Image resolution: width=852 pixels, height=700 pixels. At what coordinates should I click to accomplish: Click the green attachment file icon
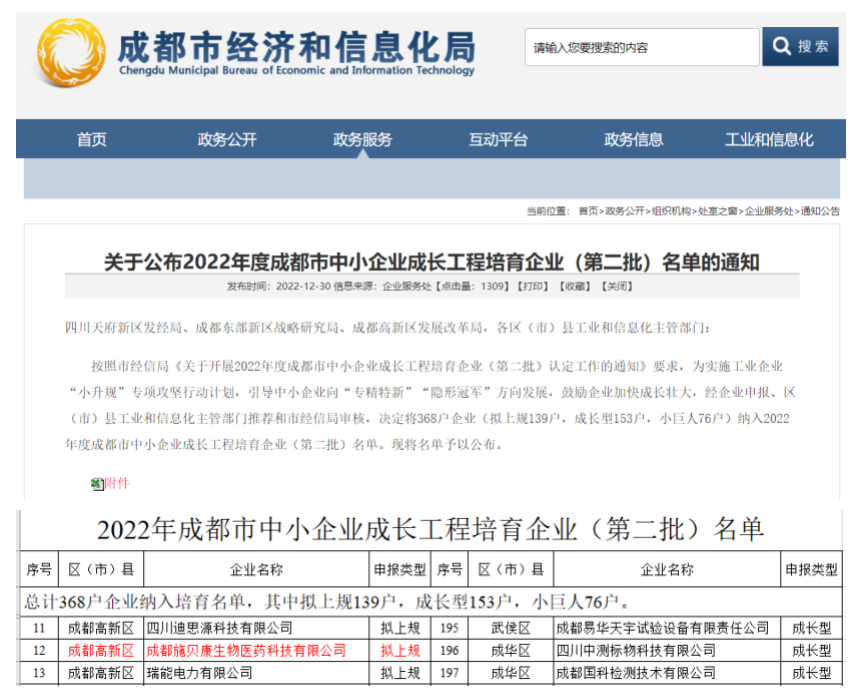(97, 484)
